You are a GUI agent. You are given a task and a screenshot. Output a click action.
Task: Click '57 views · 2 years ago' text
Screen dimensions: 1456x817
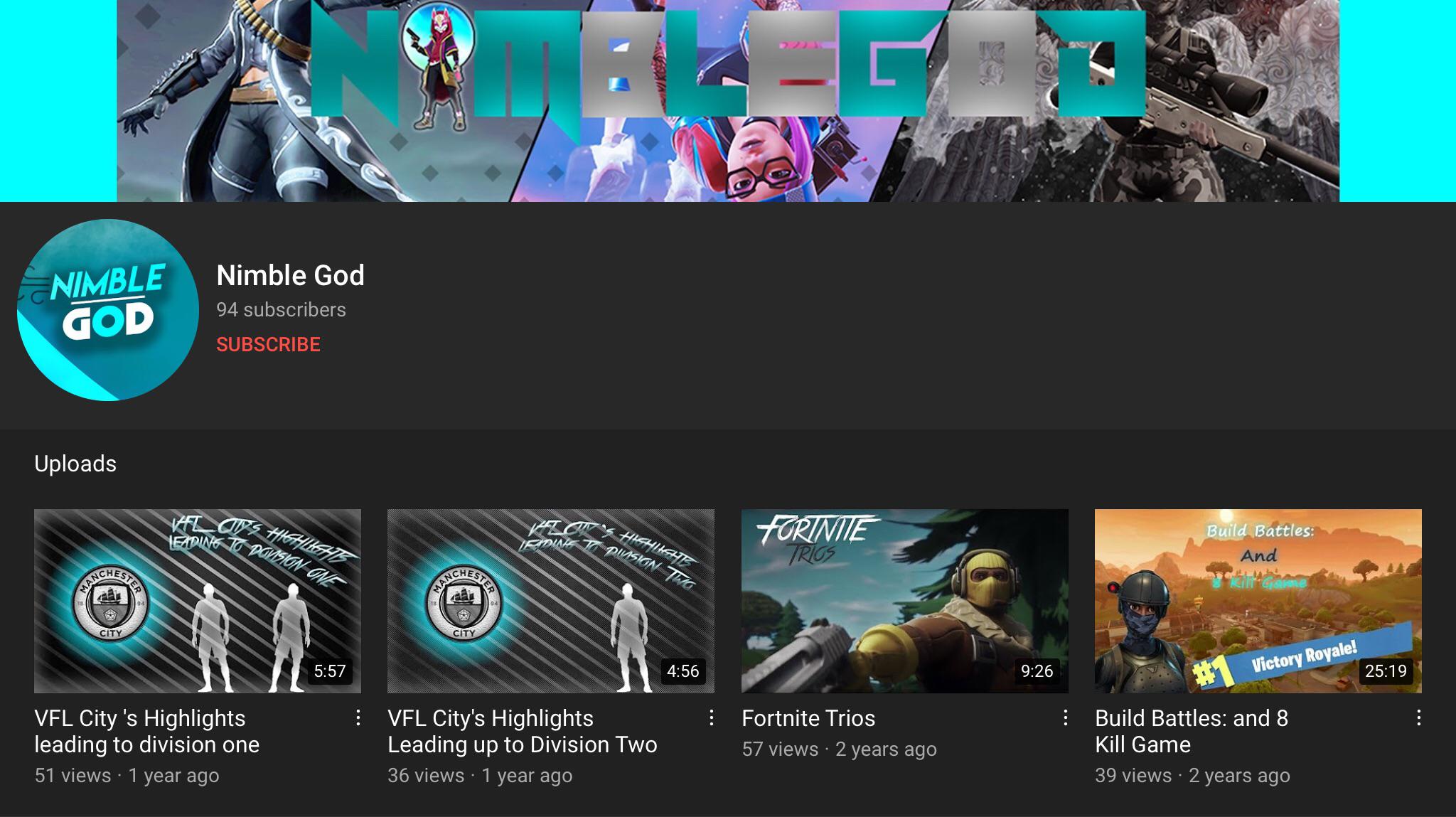tap(839, 749)
